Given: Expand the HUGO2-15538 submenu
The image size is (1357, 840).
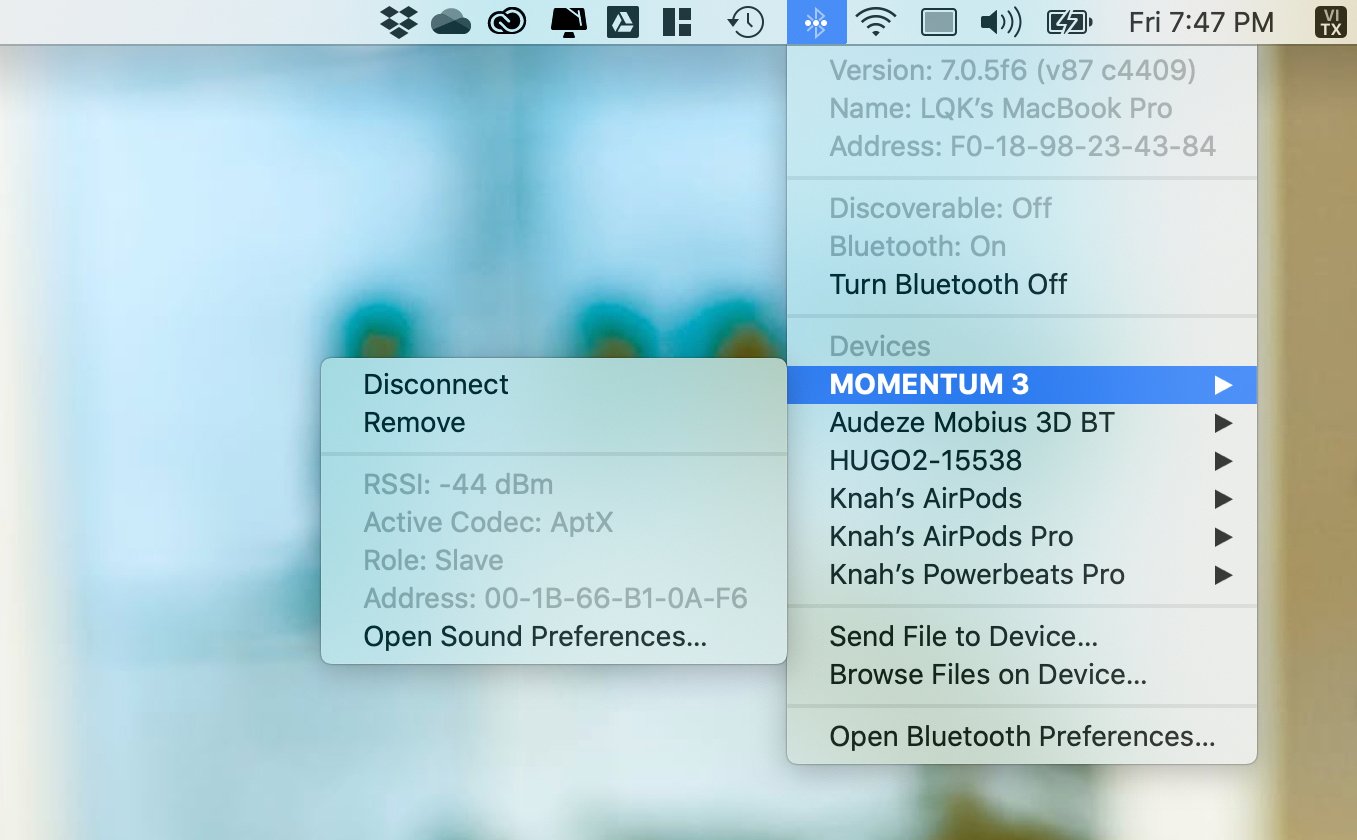Looking at the screenshot, I should pos(926,460).
